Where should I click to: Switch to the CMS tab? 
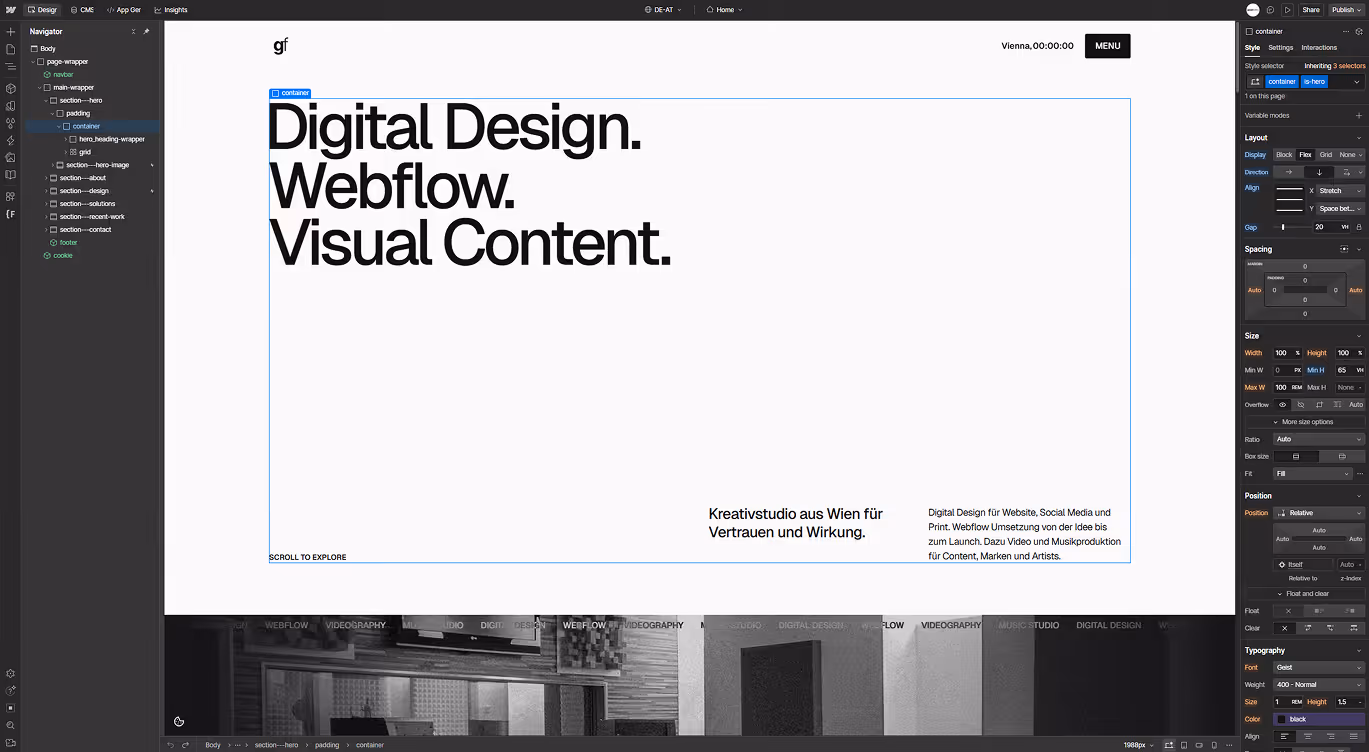pos(84,9)
